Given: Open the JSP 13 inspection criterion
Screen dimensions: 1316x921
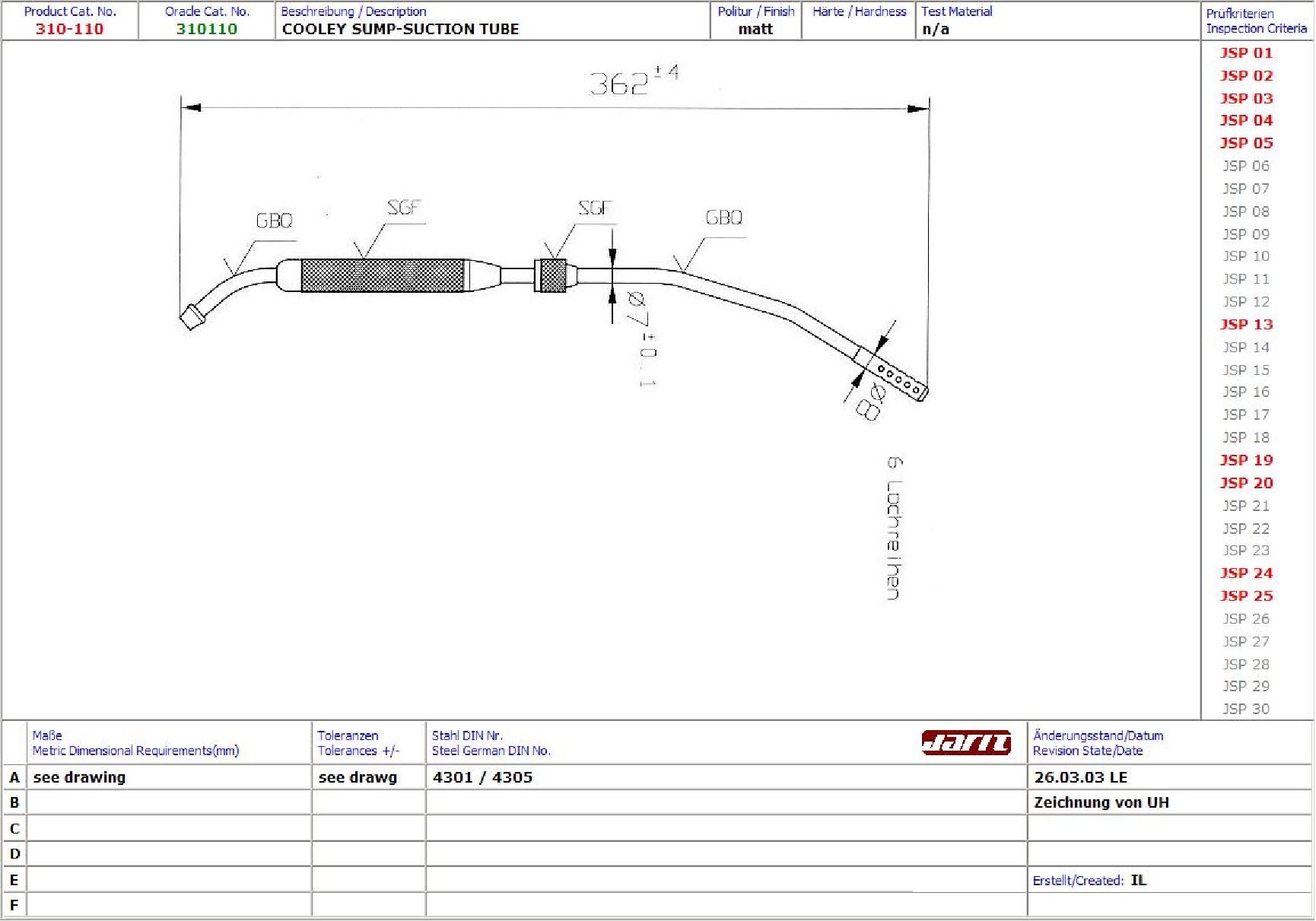Looking at the screenshot, I should point(1245,325).
